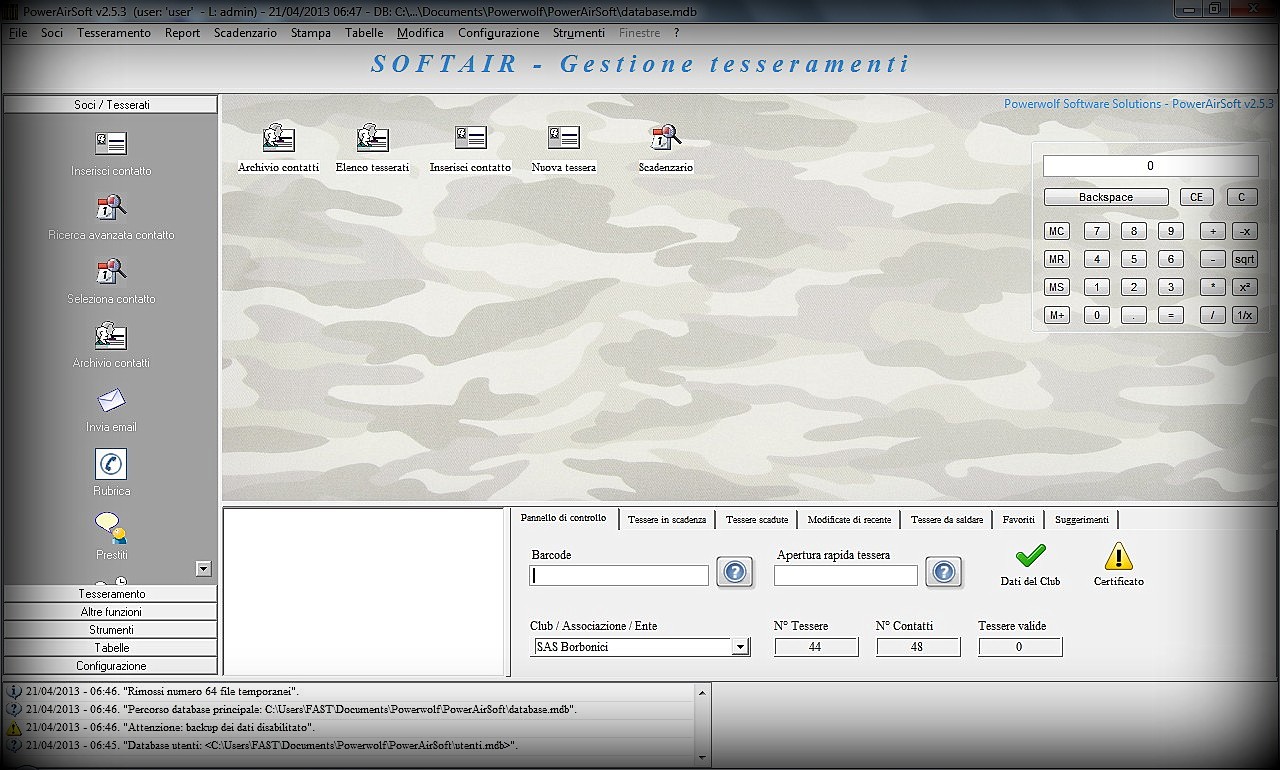Expand the Tesseramento sidebar section
The width and height of the screenshot is (1280, 770).
[x=111, y=594]
